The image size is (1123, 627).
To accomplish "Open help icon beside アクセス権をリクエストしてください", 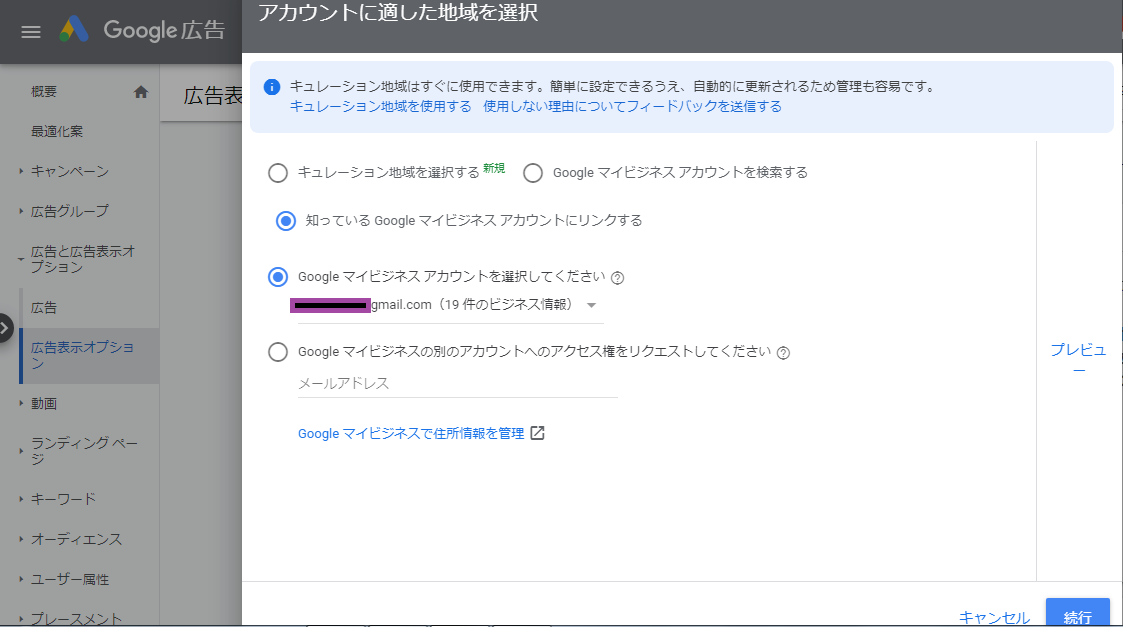I will [784, 353].
